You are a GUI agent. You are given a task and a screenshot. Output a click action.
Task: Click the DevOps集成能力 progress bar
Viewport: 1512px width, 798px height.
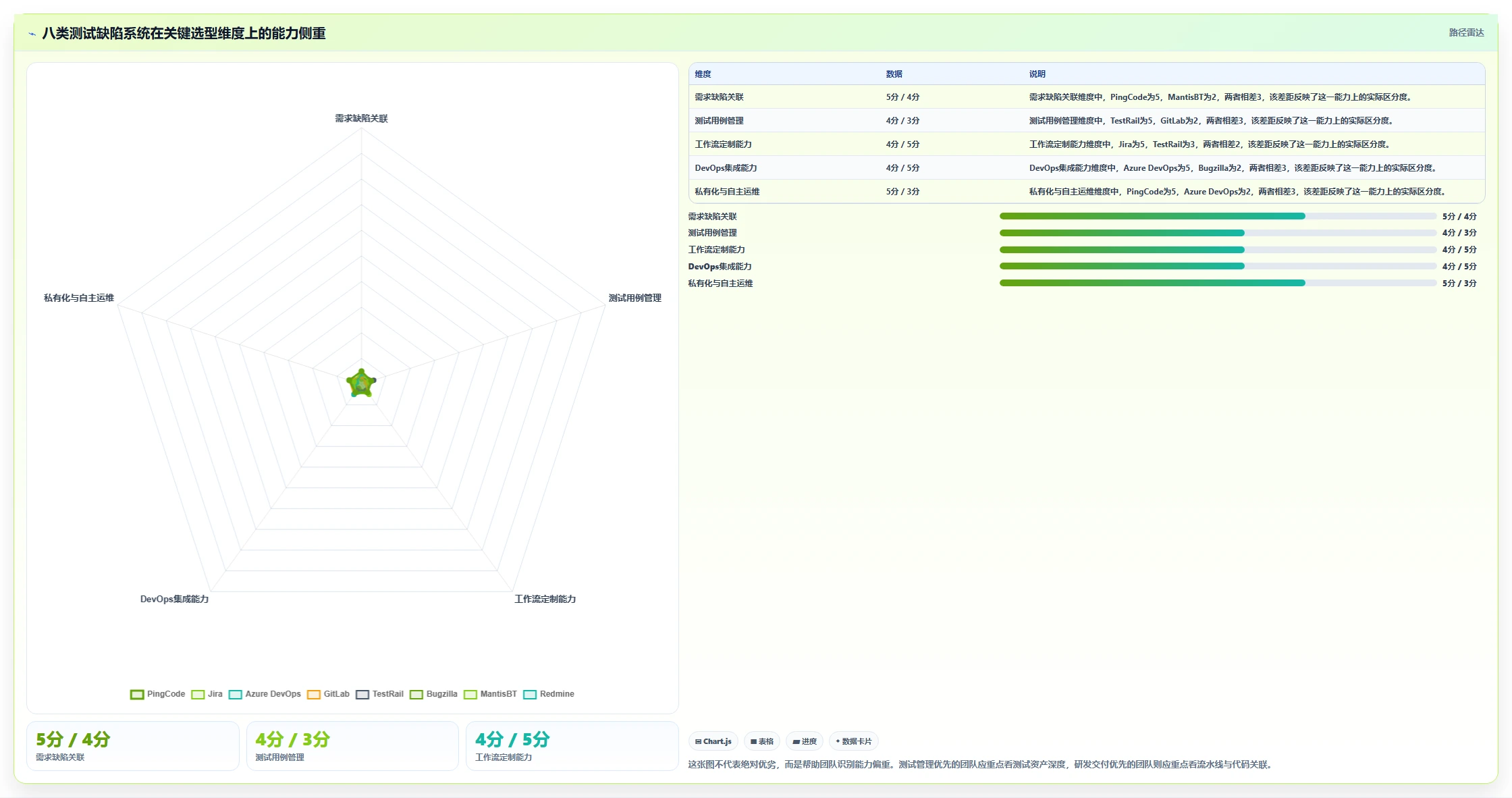(x=1218, y=266)
